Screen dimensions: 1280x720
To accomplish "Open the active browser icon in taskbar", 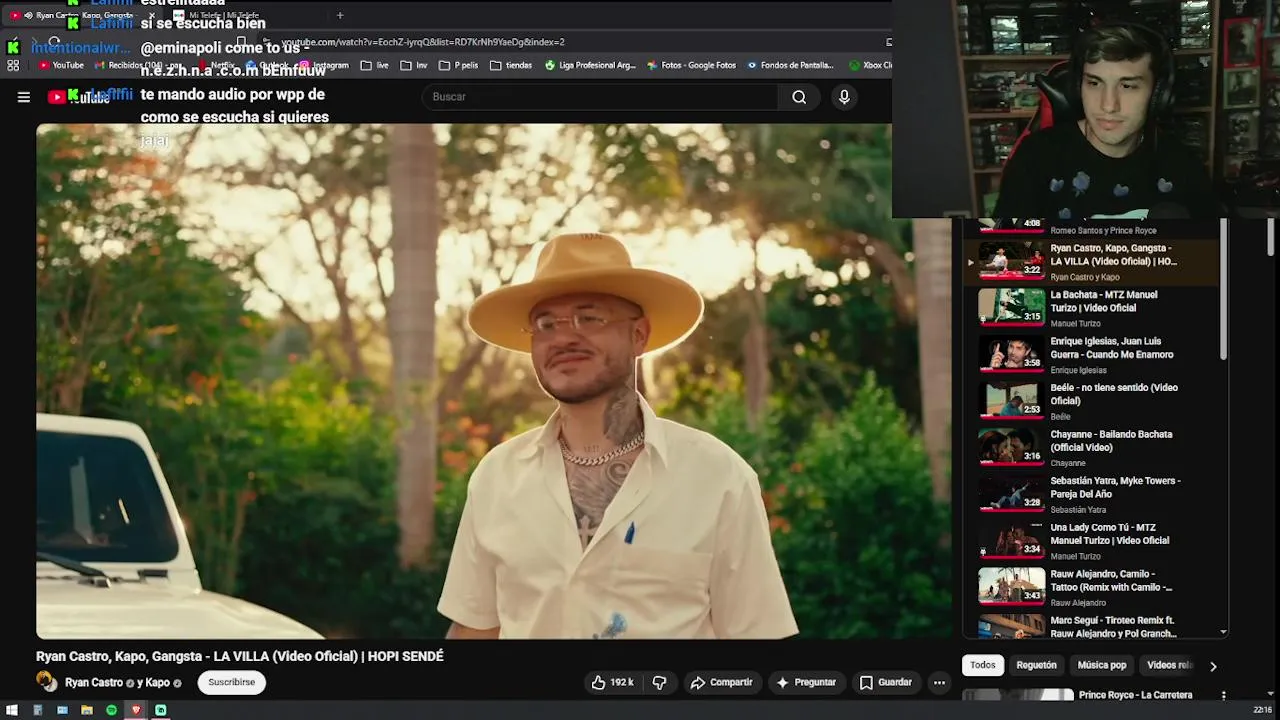I will pos(136,710).
